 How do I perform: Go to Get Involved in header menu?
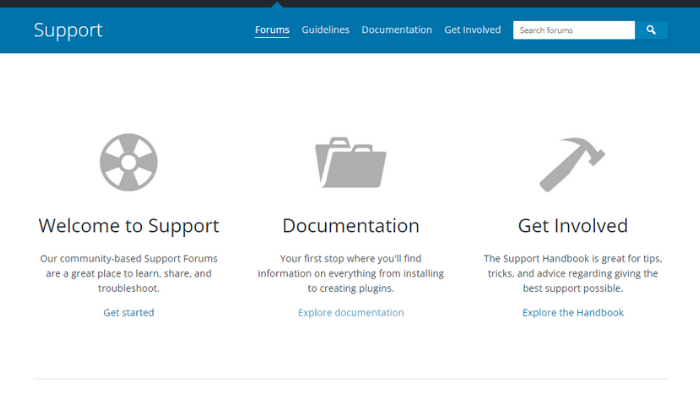pyautogui.click(x=472, y=30)
